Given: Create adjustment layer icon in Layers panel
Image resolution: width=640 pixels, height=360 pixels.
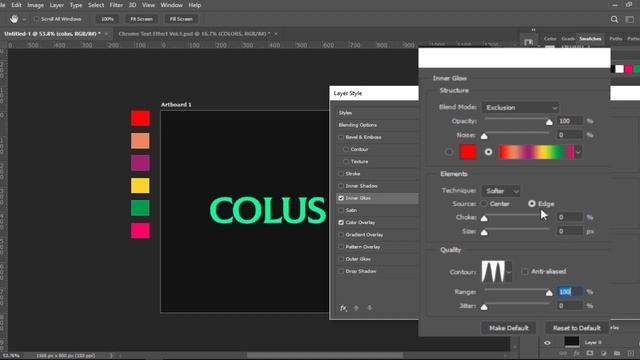Looking at the screenshot, I should click(x=603, y=353).
